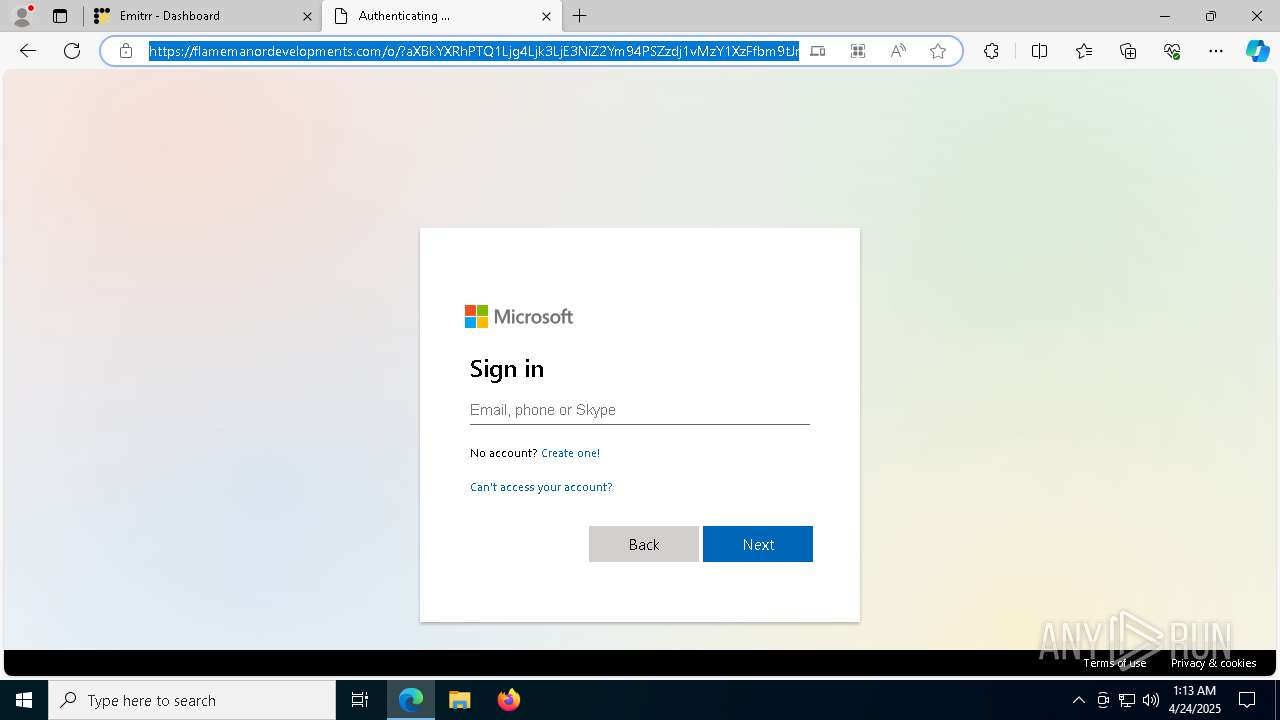Open Can't access your account? link
The width and height of the screenshot is (1280, 720).
pos(541,487)
